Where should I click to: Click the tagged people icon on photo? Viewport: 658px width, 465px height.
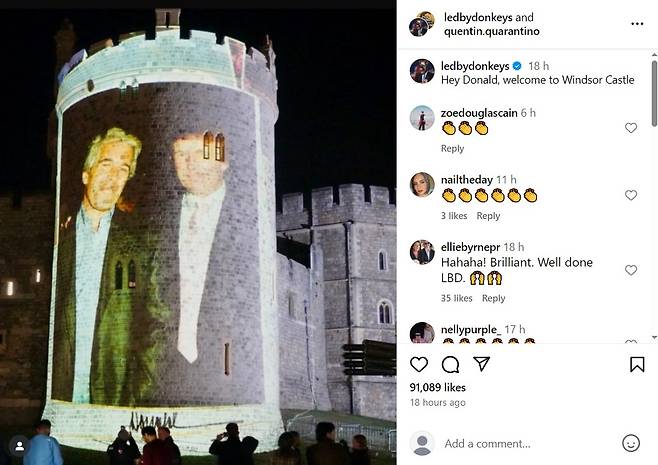(x=18, y=446)
